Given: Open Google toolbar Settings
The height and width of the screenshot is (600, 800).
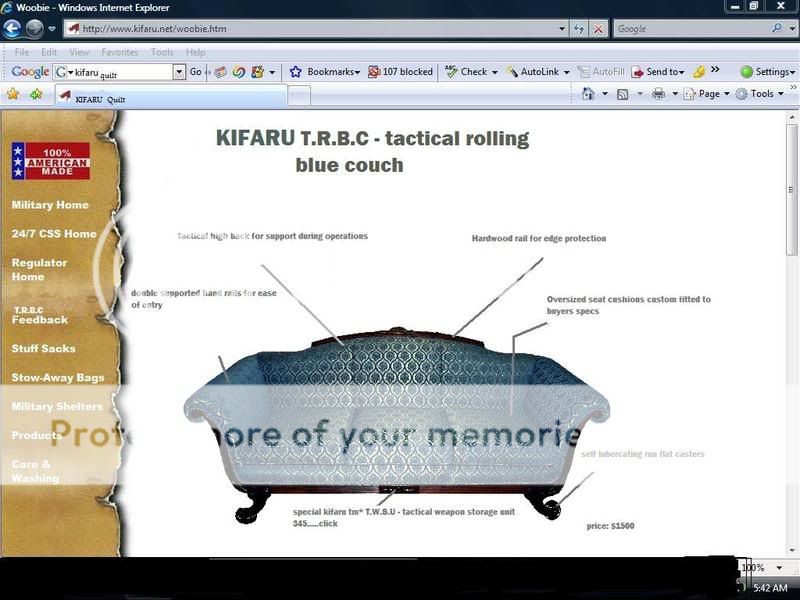Looking at the screenshot, I should 768,72.
